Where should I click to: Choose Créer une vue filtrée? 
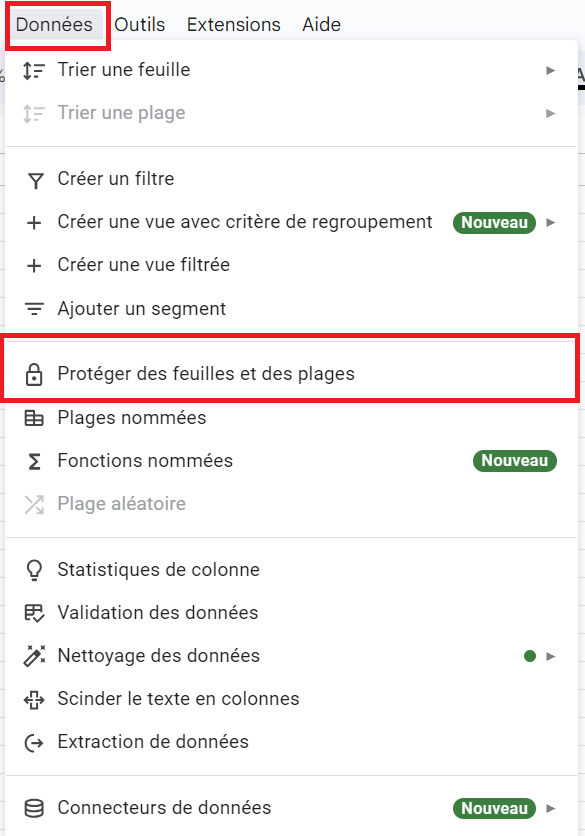coord(291,265)
